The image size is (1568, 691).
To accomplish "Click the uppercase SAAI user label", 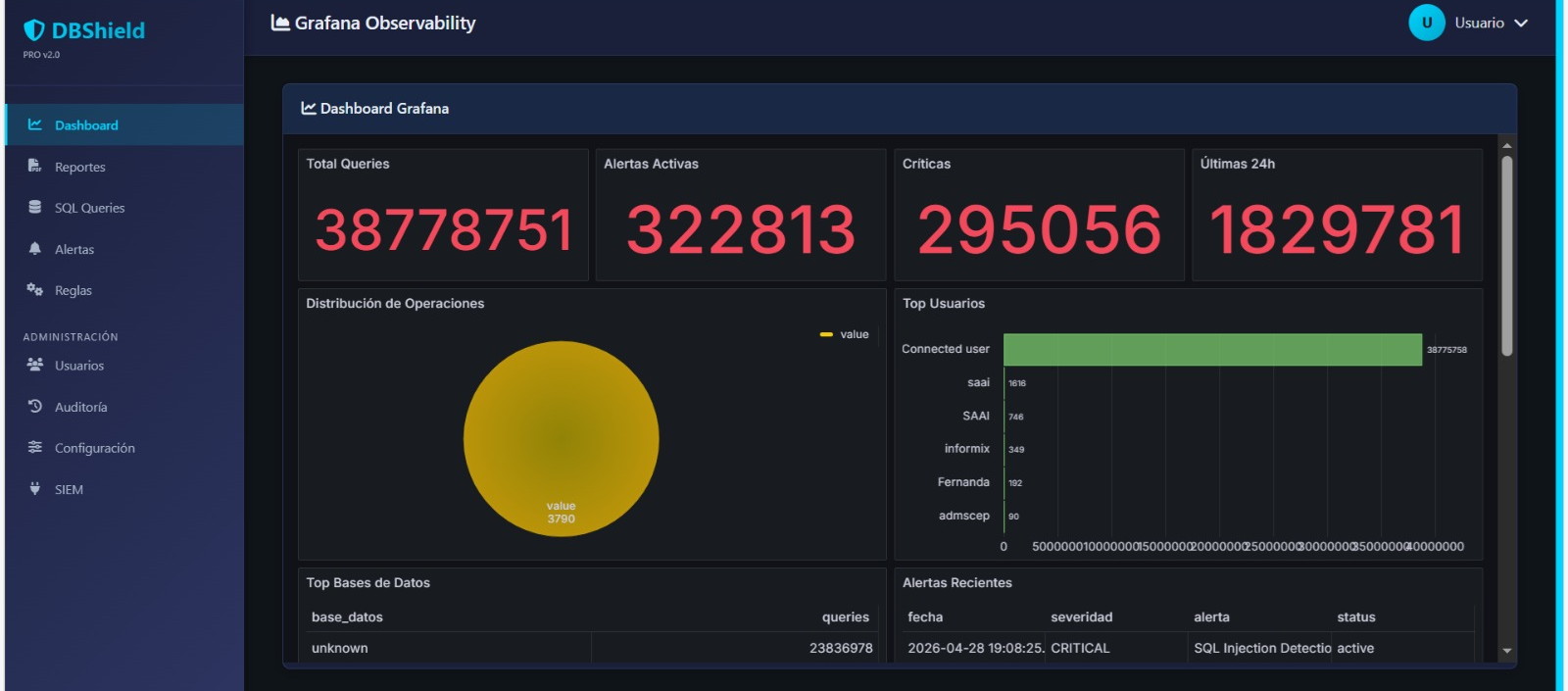I will point(976,416).
